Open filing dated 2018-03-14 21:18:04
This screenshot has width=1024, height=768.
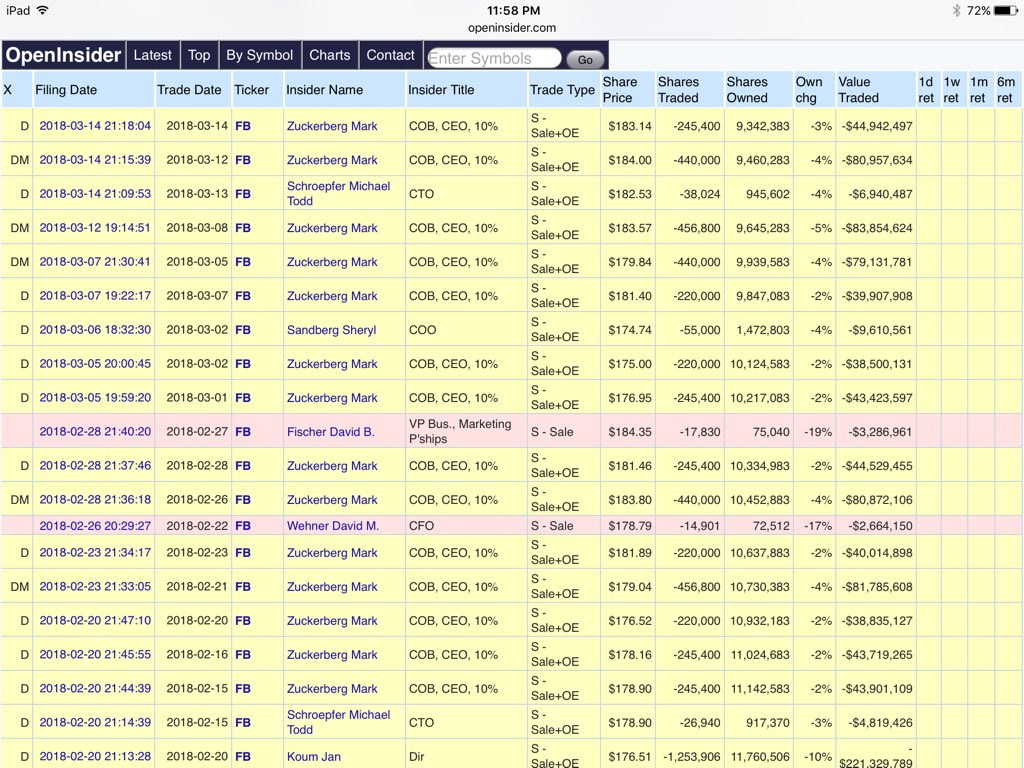click(95, 126)
